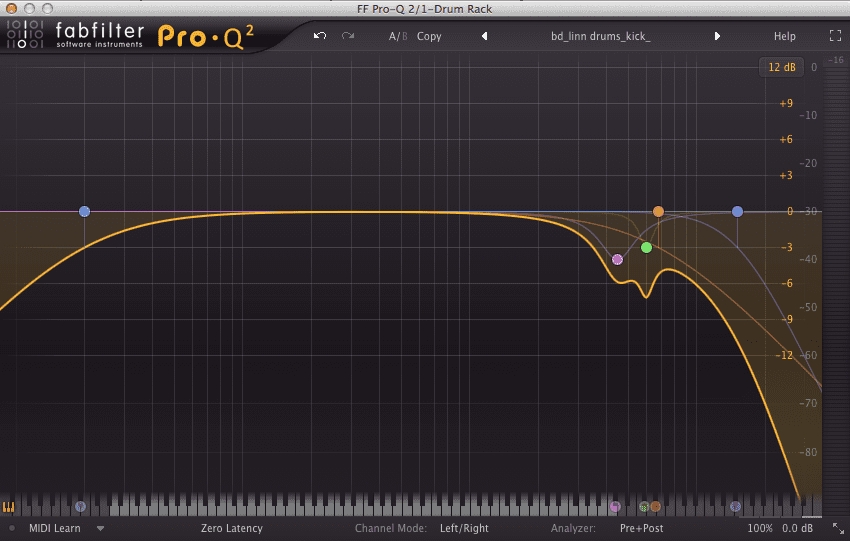
Task: Click the 0.0 dB output gain value
Action: pyautogui.click(x=797, y=528)
